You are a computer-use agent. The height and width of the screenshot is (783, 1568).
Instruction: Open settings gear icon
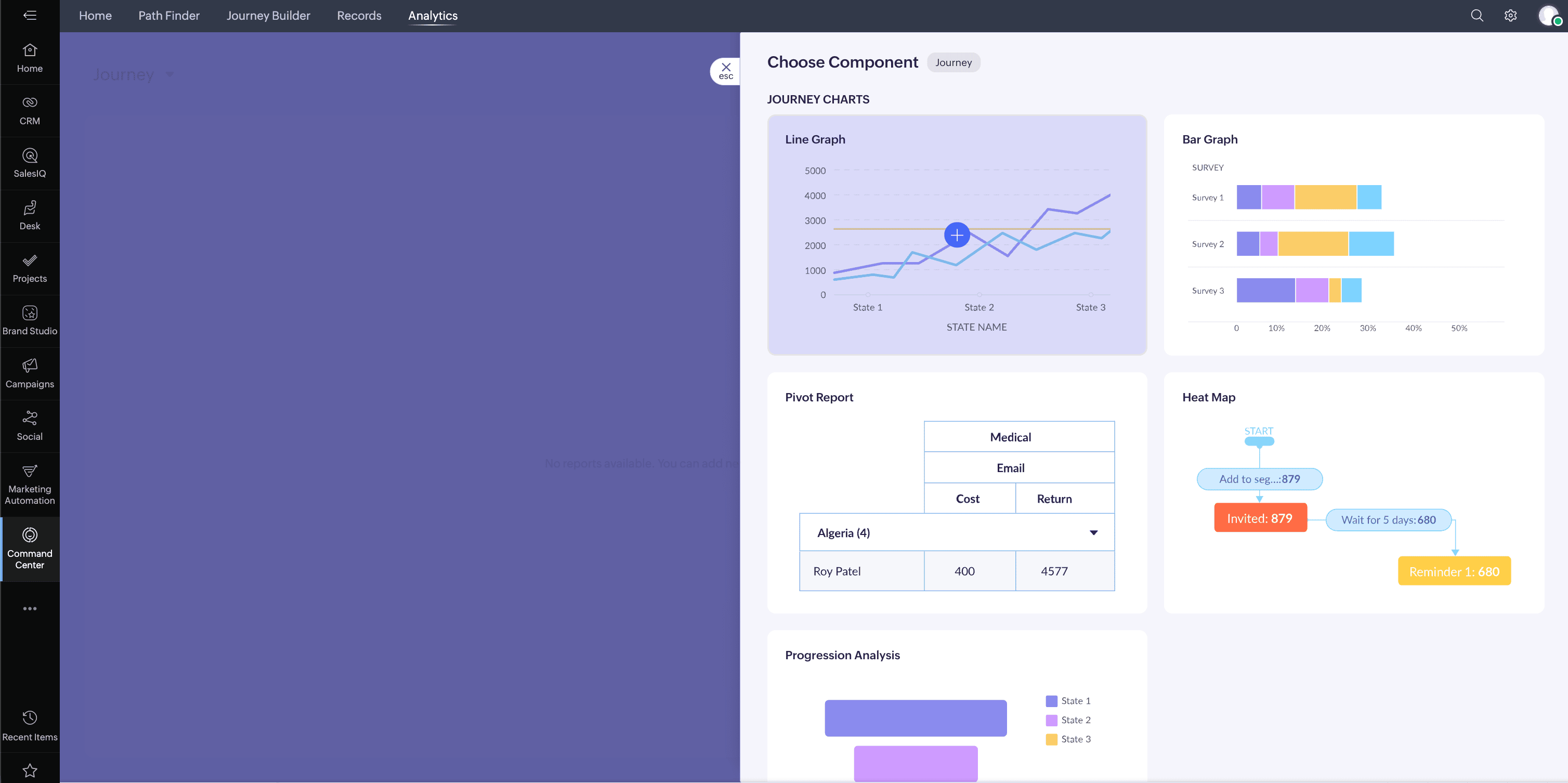[1510, 16]
